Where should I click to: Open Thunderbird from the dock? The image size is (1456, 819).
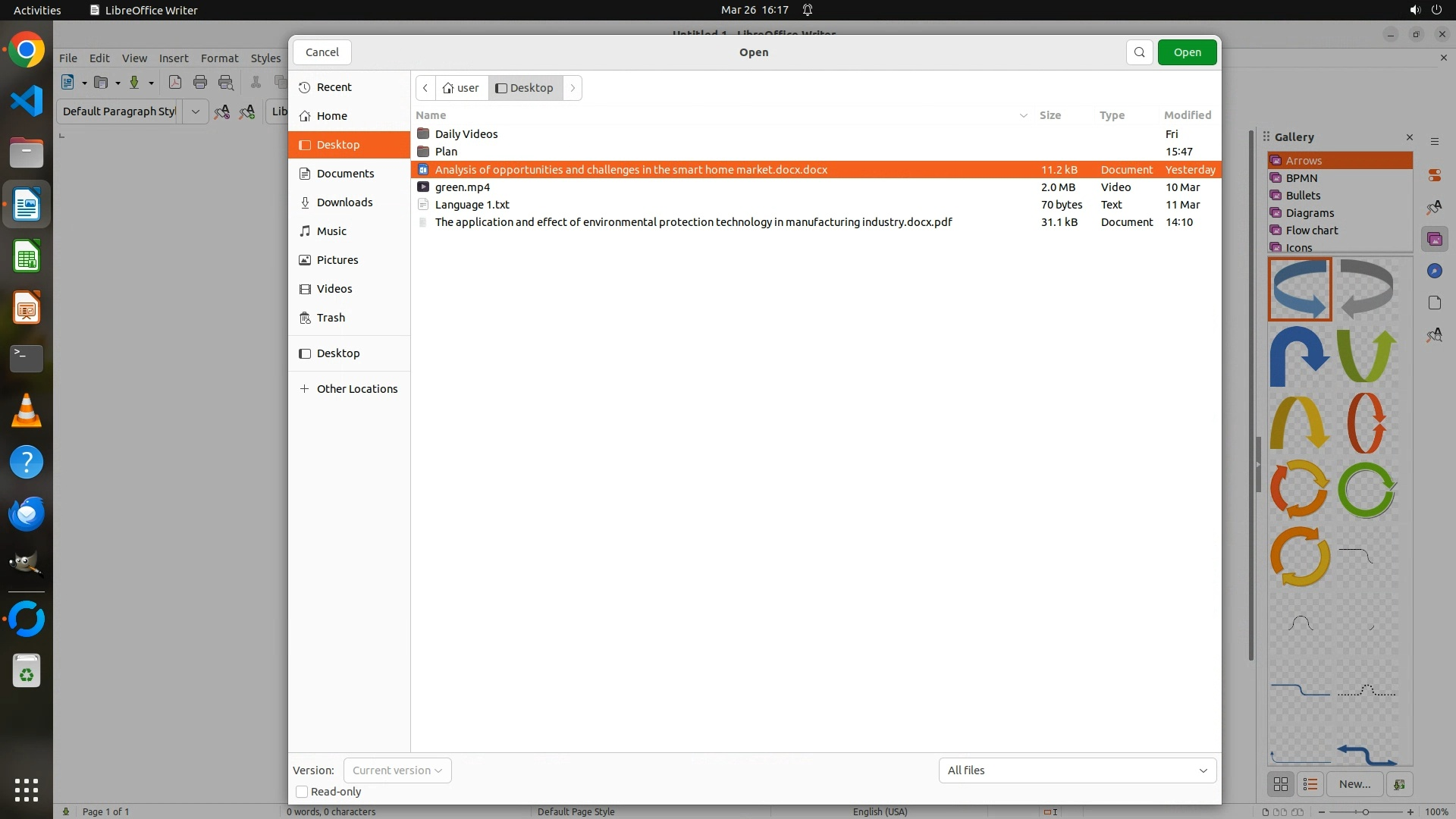pyautogui.click(x=27, y=514)
